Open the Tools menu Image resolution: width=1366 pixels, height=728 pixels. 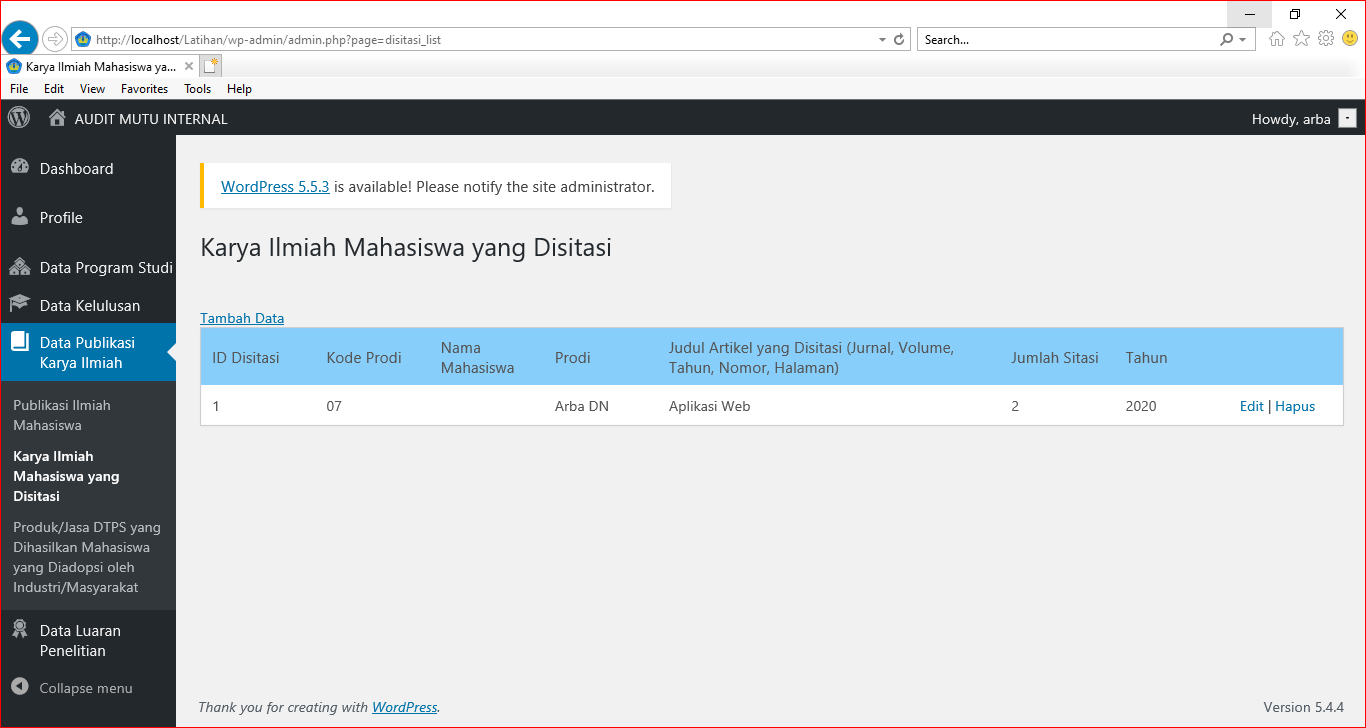coord(197,88)
